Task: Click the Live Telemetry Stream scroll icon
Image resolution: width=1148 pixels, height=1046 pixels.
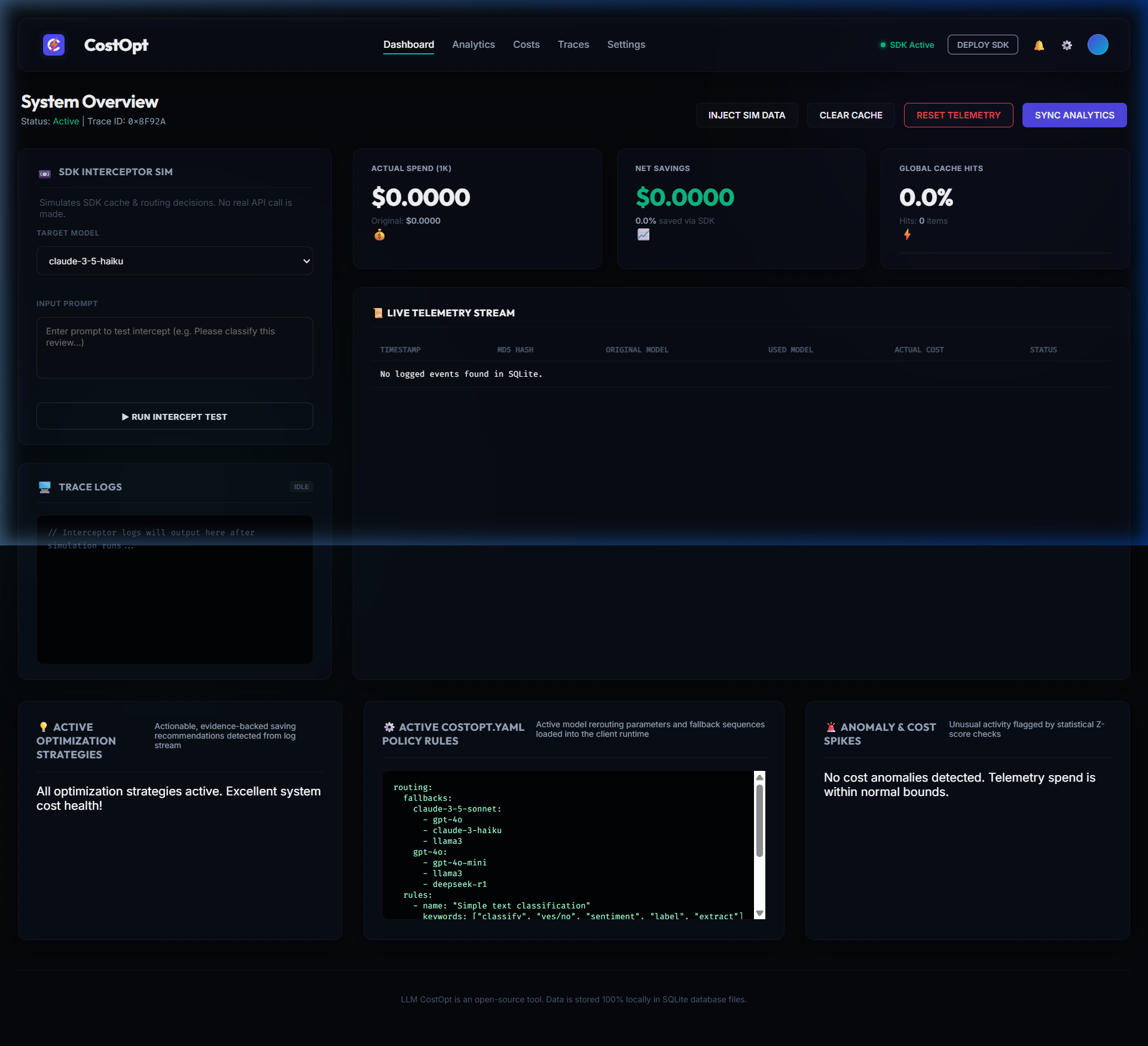Action: (x=378, y=313)
